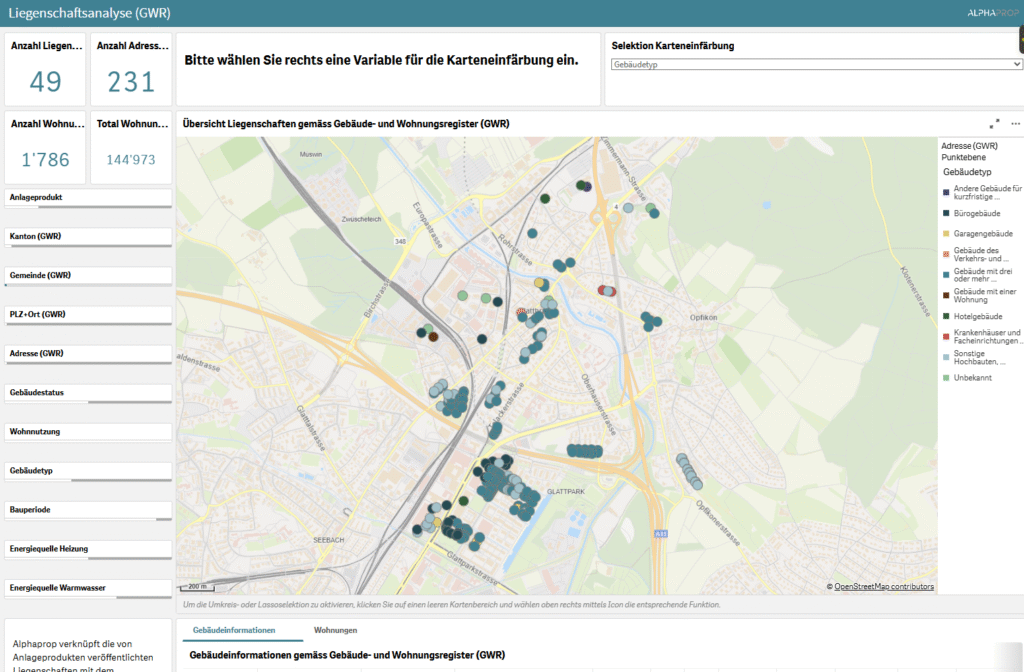
Task: Click the Bürogebäude legend color square
Action: (x=946, y=213)
